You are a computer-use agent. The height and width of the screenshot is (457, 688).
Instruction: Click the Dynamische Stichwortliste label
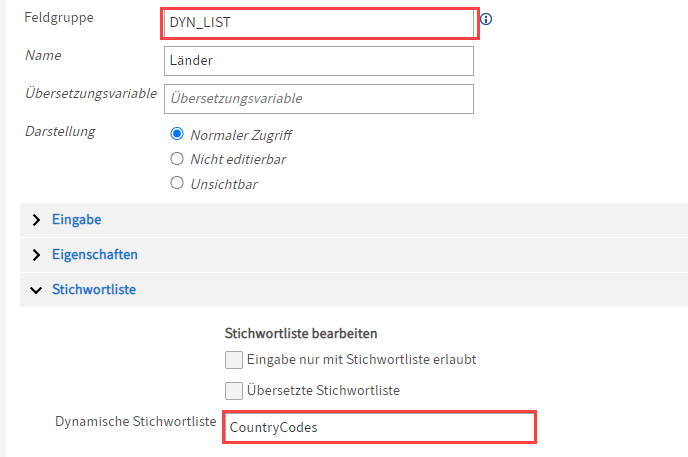pyautogui.click(x=135, y=421)
